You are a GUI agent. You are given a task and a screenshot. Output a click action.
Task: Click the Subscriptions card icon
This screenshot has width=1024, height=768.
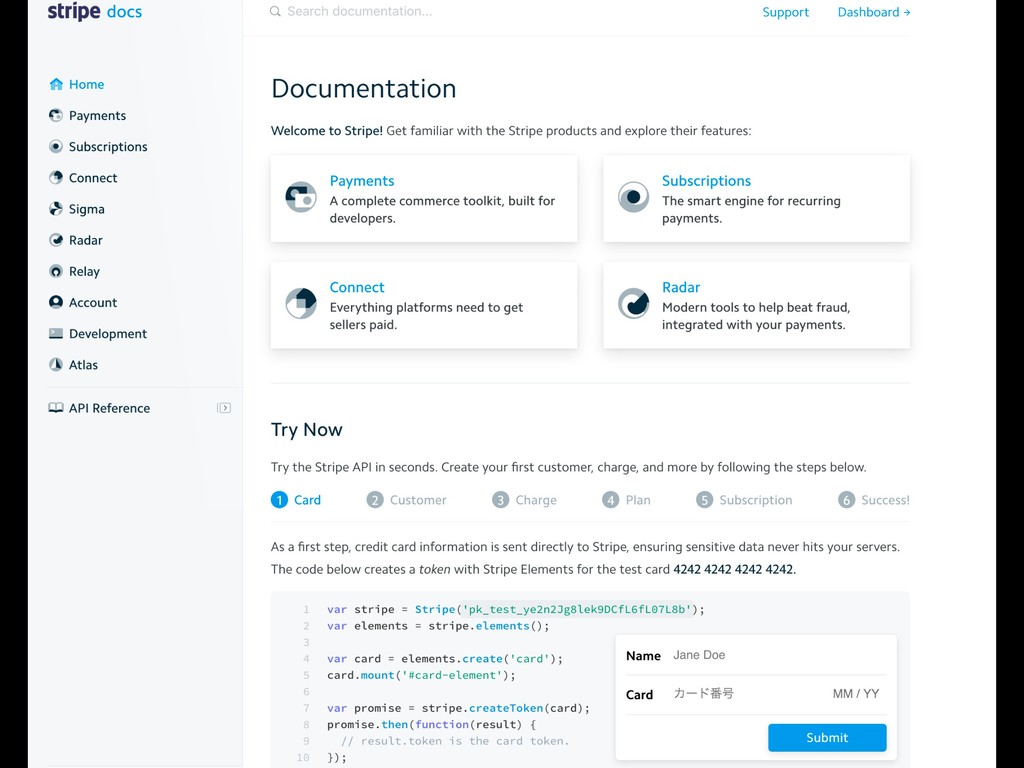(633, 197)
